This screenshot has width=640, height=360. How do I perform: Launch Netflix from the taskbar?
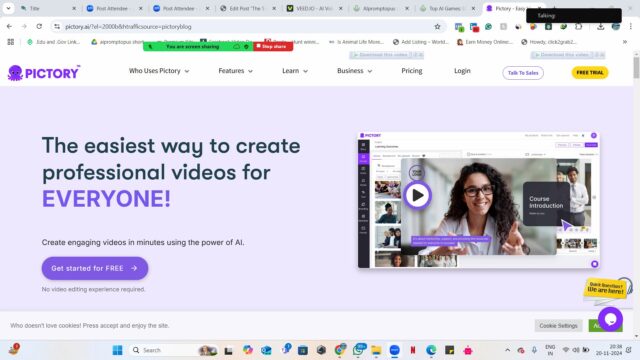413,350
